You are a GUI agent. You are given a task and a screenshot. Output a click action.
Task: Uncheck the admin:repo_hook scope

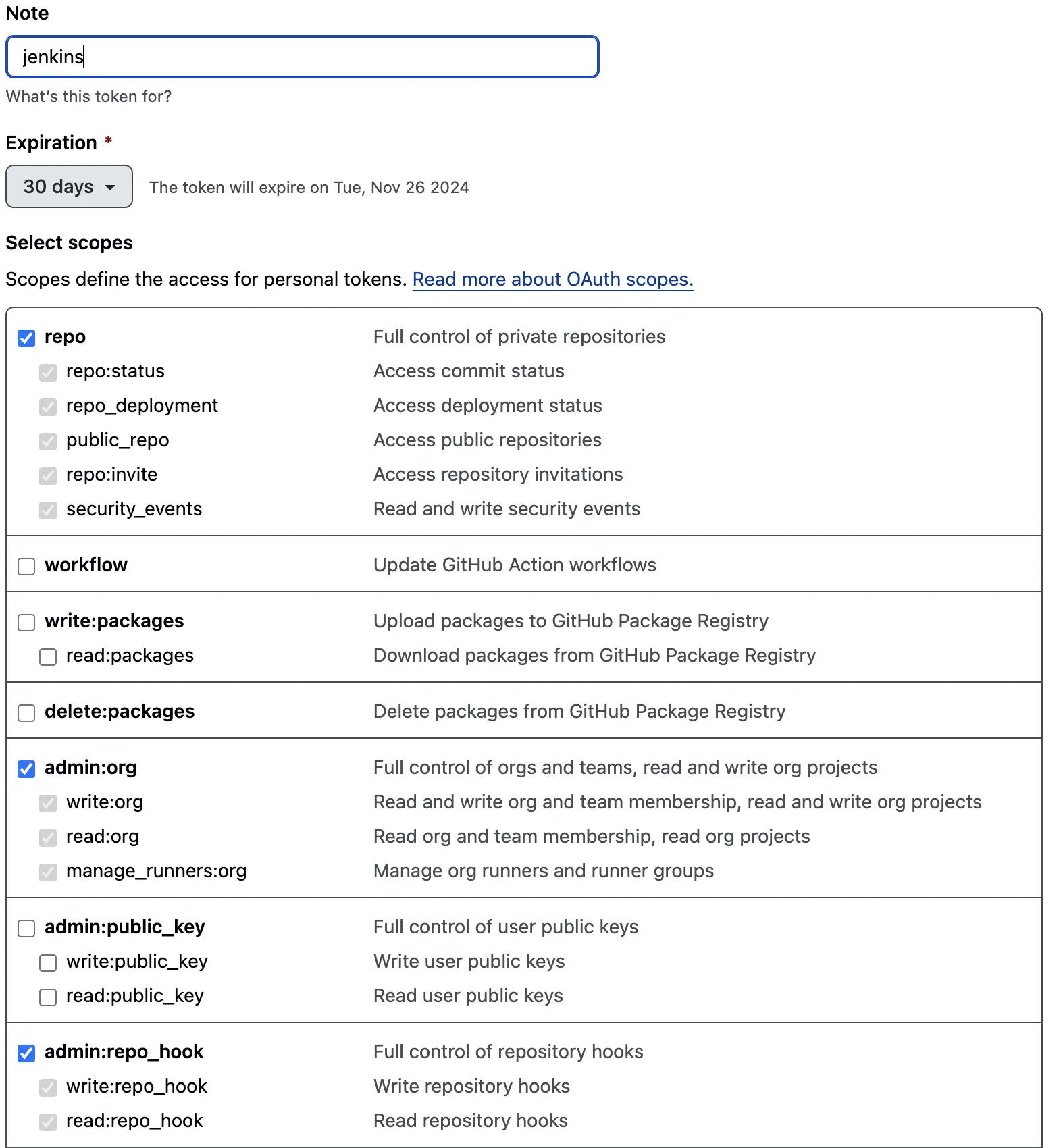tap(26, 1053)
